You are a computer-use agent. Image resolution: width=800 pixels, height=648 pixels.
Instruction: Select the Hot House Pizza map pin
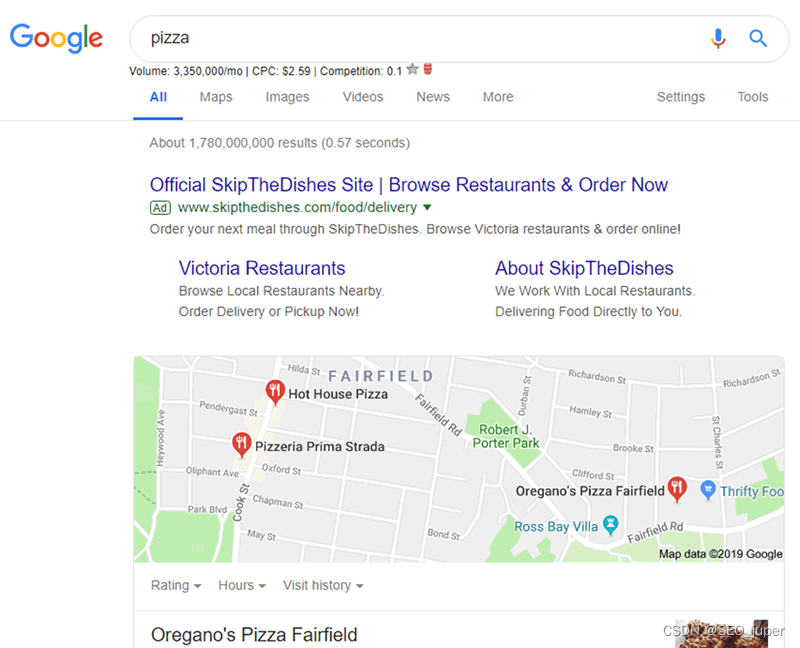click(x=274, y=392)
